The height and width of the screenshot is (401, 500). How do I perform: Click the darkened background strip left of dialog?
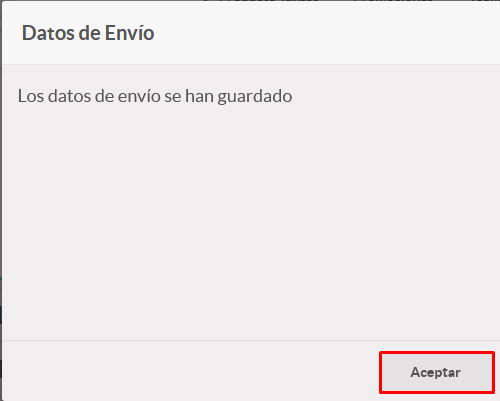(1, 200)
